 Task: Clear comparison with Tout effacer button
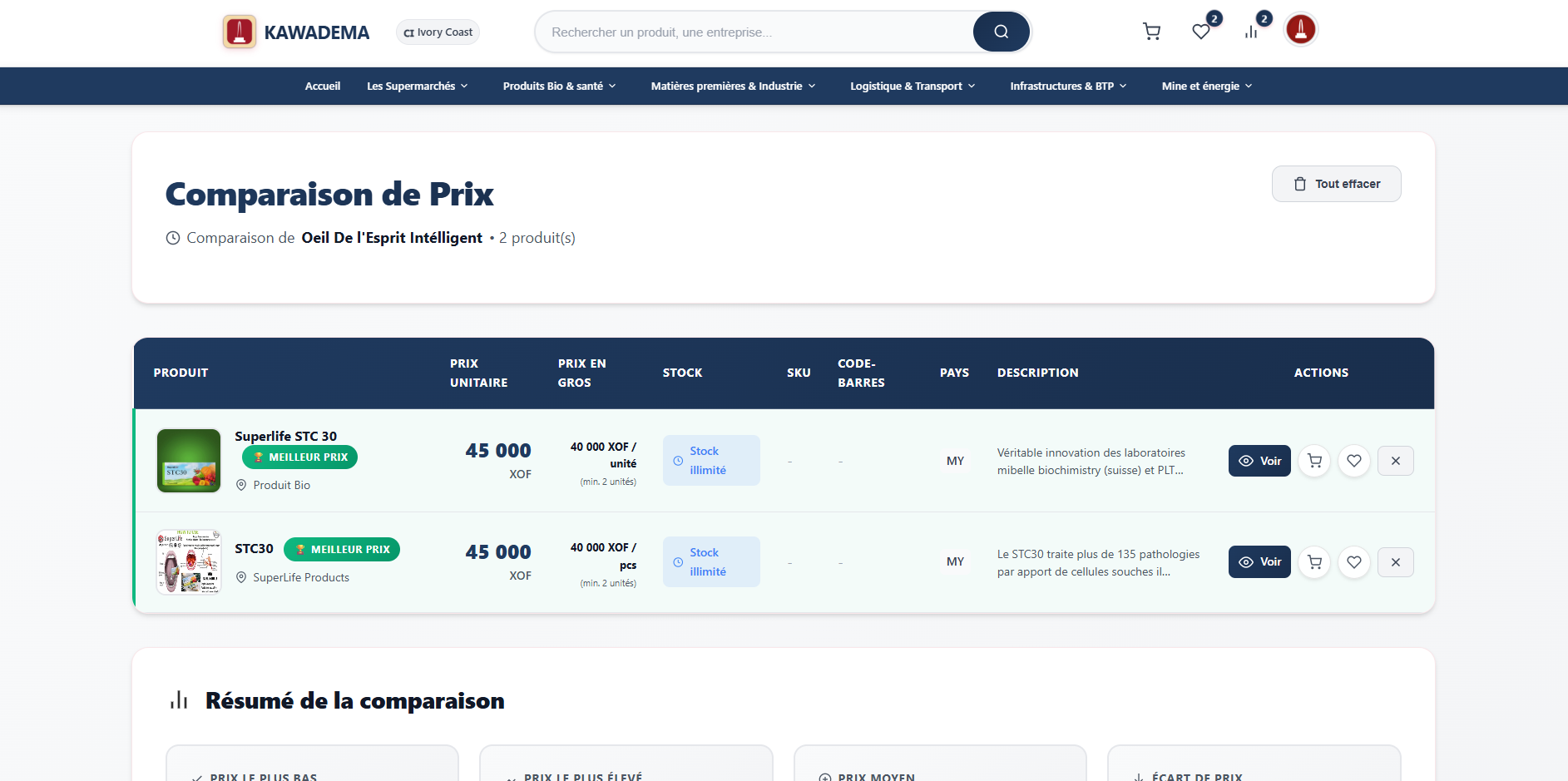(x=1336, y=184)
